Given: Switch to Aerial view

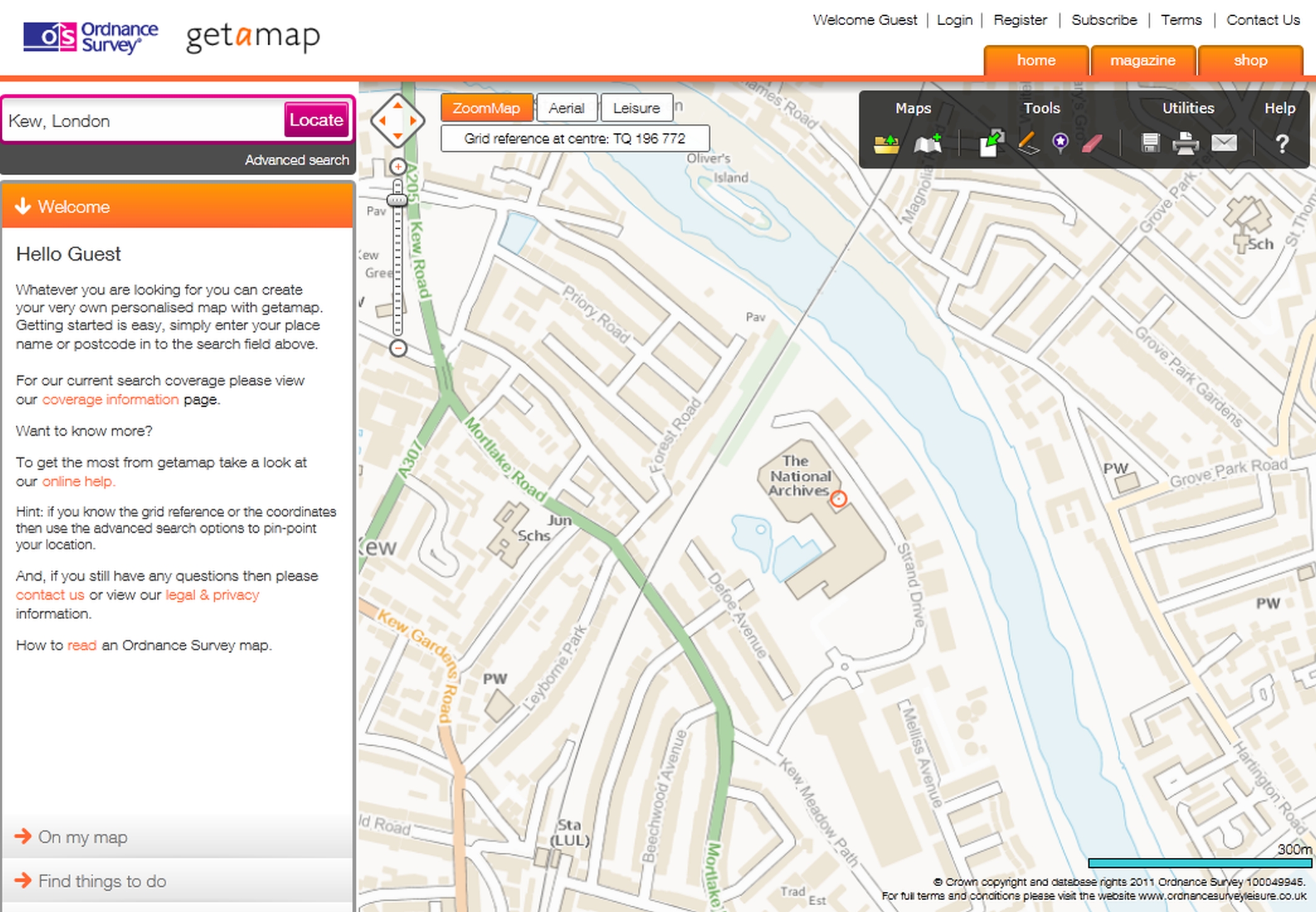Looking at the screenshot, I should (x=566, y=108).
